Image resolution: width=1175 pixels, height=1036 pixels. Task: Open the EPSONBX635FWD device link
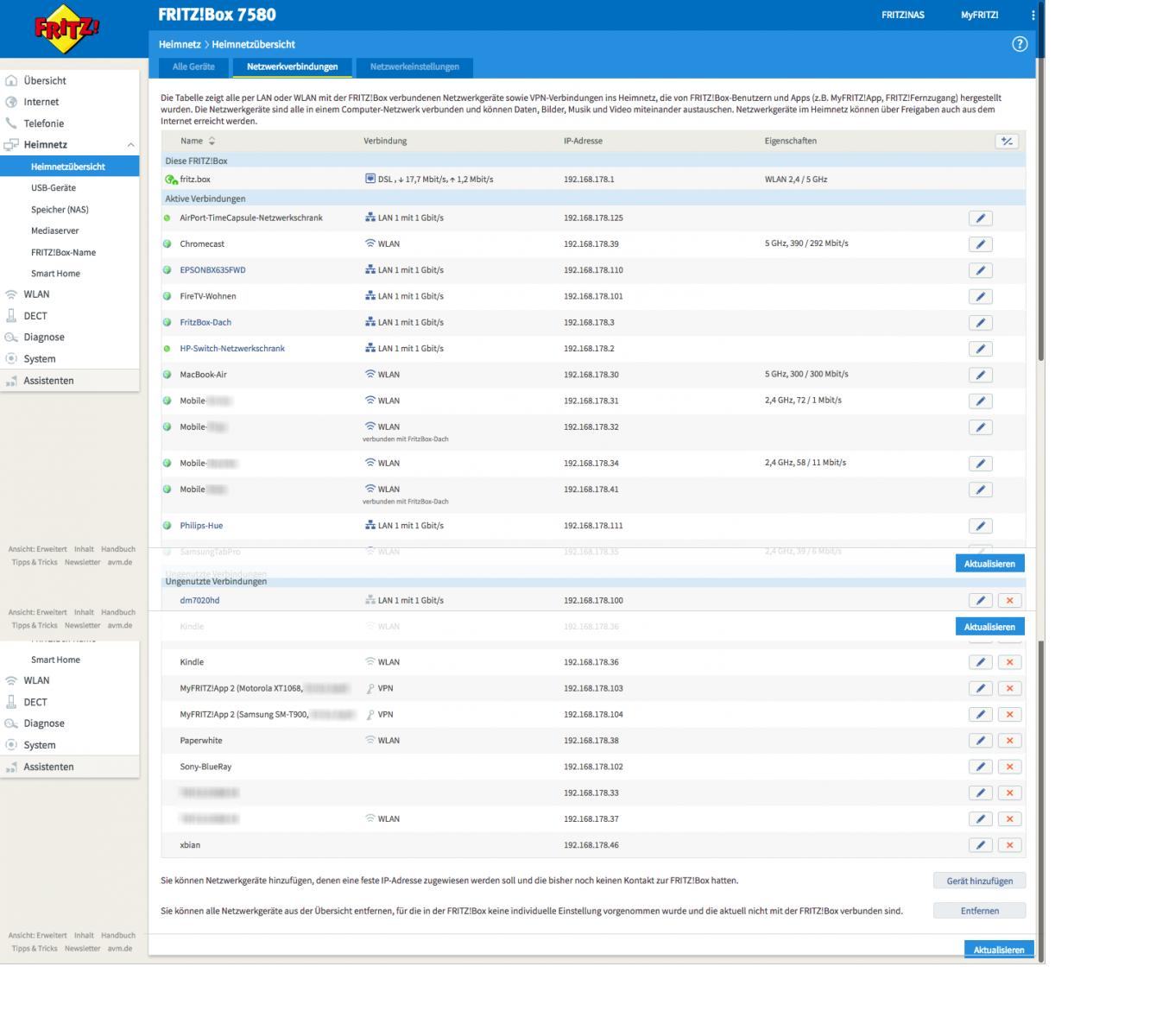pos(212,270)
